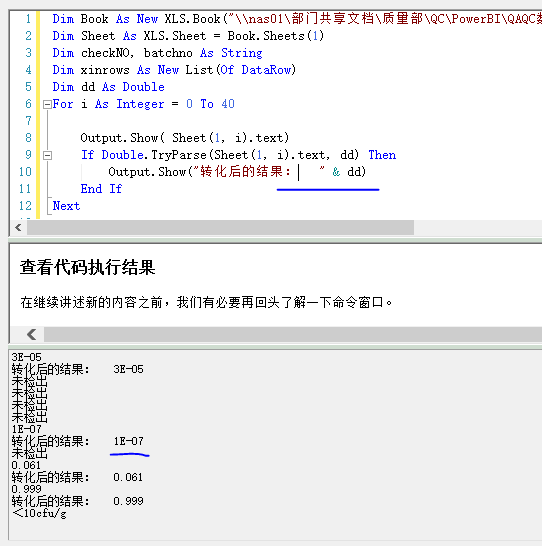The width and height of the screenshot is (542, 546).
Task: Click 'Book.Sheets(1)' on line 2
Action: pos(276,36)
